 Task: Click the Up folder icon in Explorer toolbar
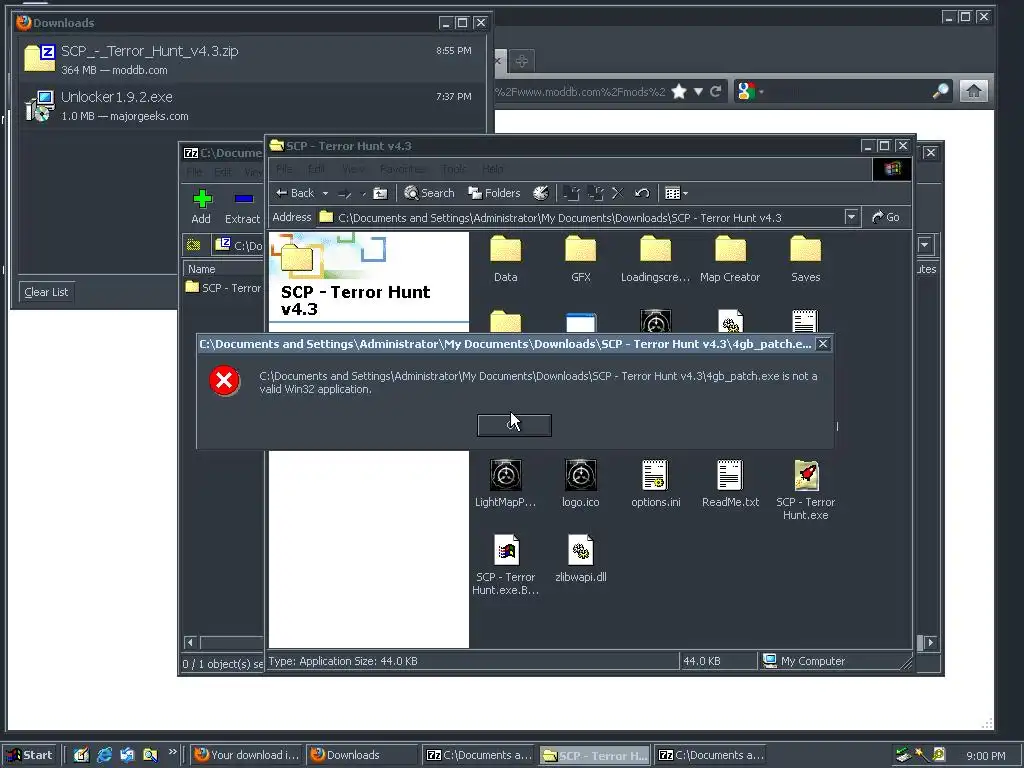(x=380, y=193)
